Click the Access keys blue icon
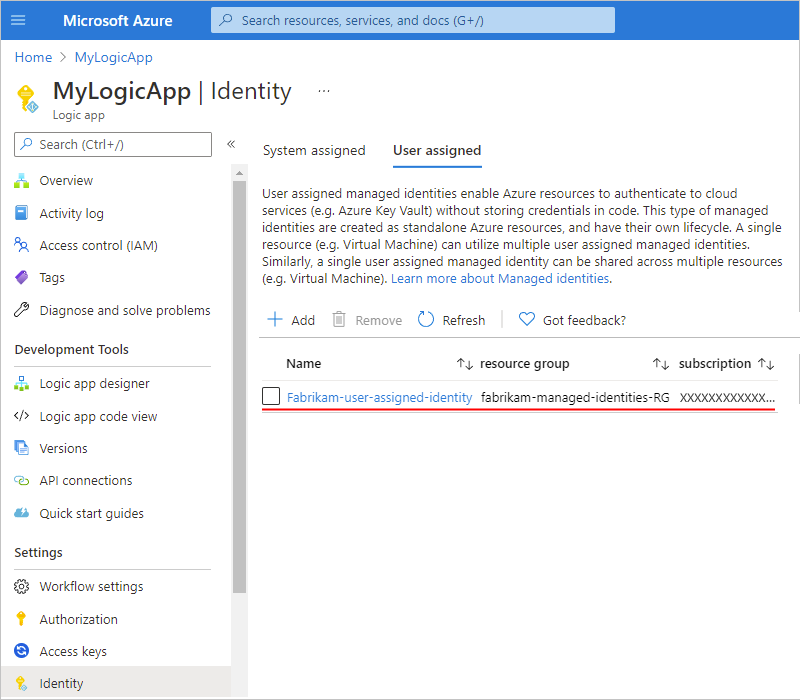This screenshot has height=700, width=800. (21, 651)
